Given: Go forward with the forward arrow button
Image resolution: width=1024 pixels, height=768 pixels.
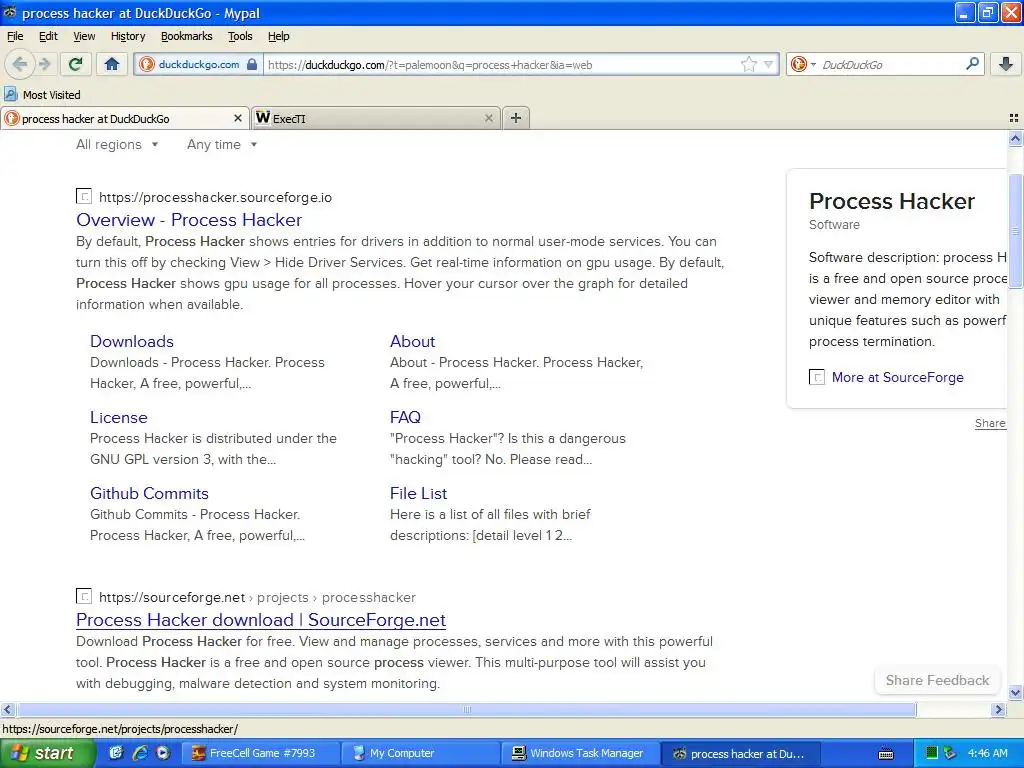Looking at the screenshot, I should [x=44, y=64].
